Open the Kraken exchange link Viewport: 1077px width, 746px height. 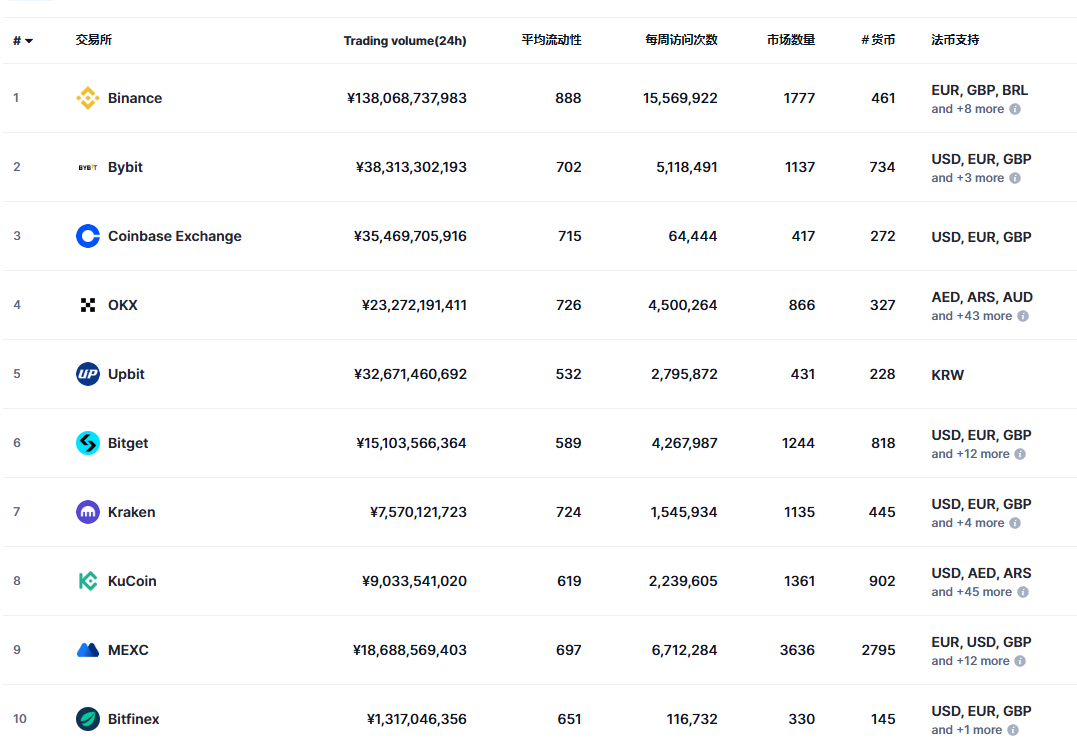131,512
